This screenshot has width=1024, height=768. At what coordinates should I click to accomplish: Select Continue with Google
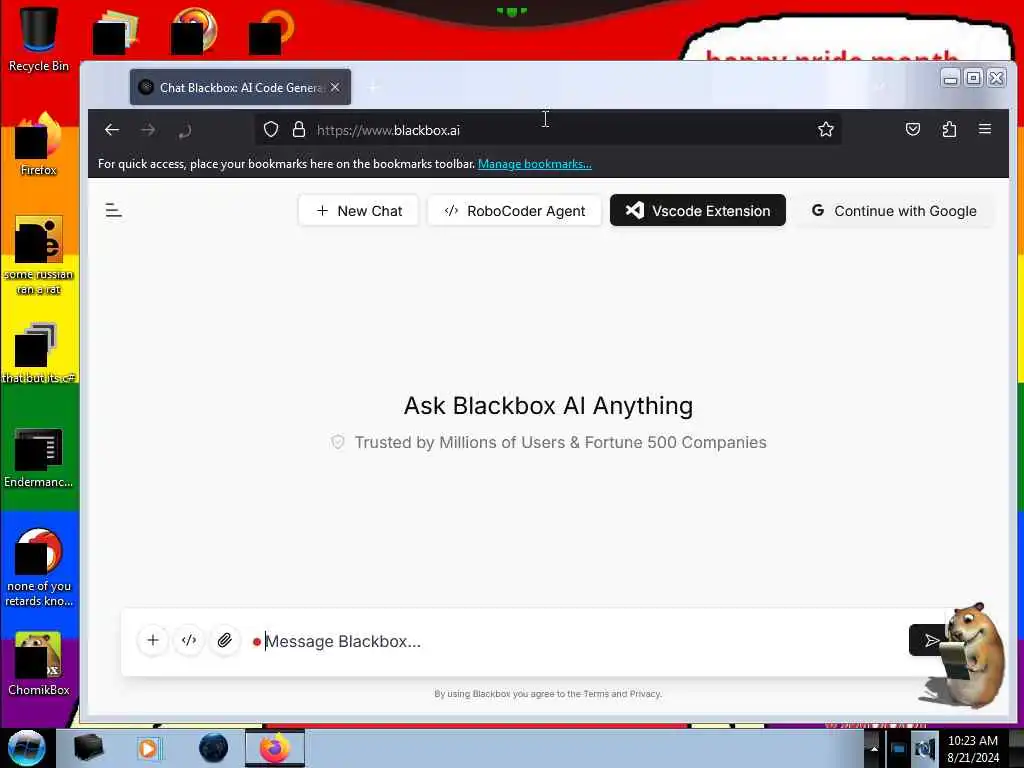(894, 211)
